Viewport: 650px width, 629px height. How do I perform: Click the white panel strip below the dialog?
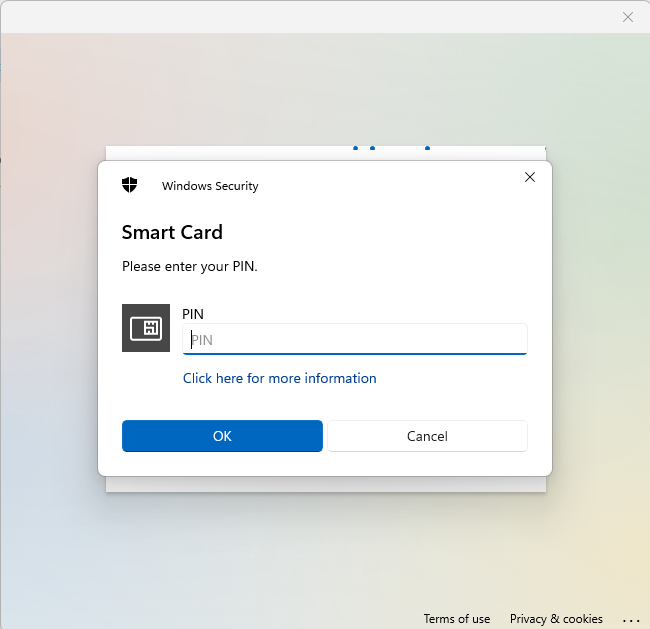325,485
